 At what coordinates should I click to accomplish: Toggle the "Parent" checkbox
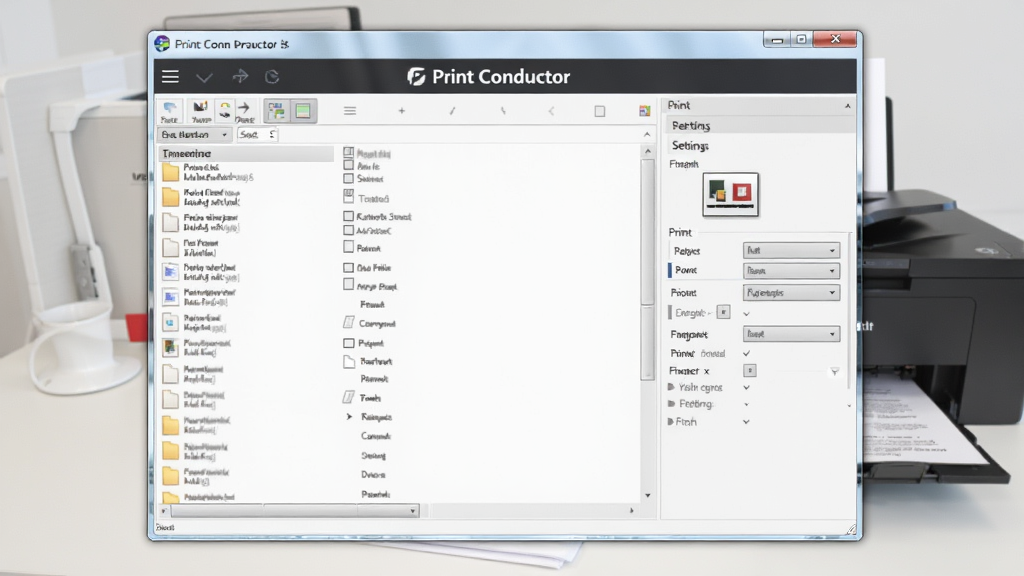(x=349, y=247)
